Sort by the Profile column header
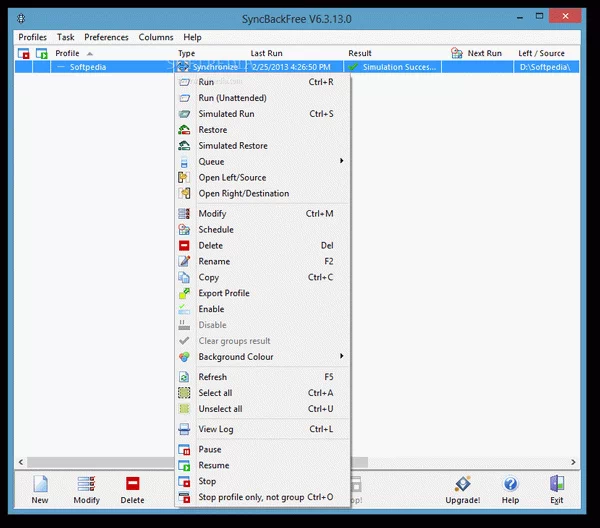Image resolution: width=600 pixels, height=528 pixels. click(x=67, y=53)
